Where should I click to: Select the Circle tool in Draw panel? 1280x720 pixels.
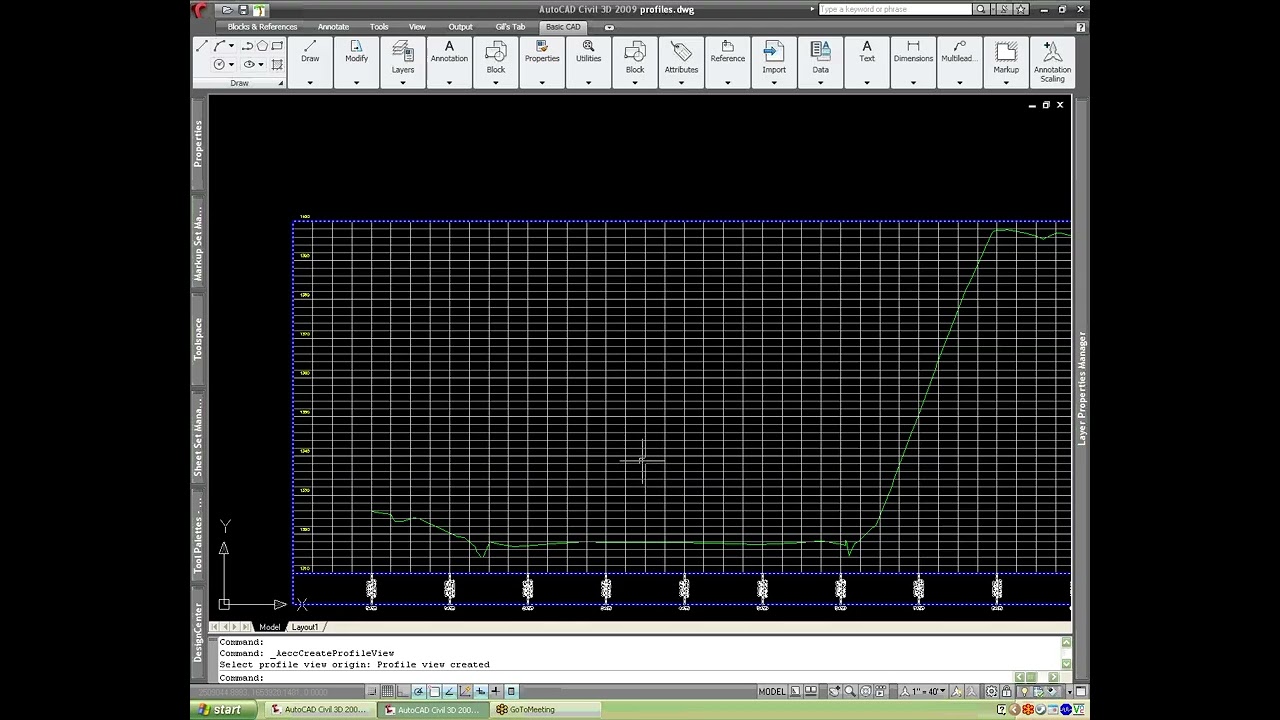pyautogui.click(x=218, y=64)
